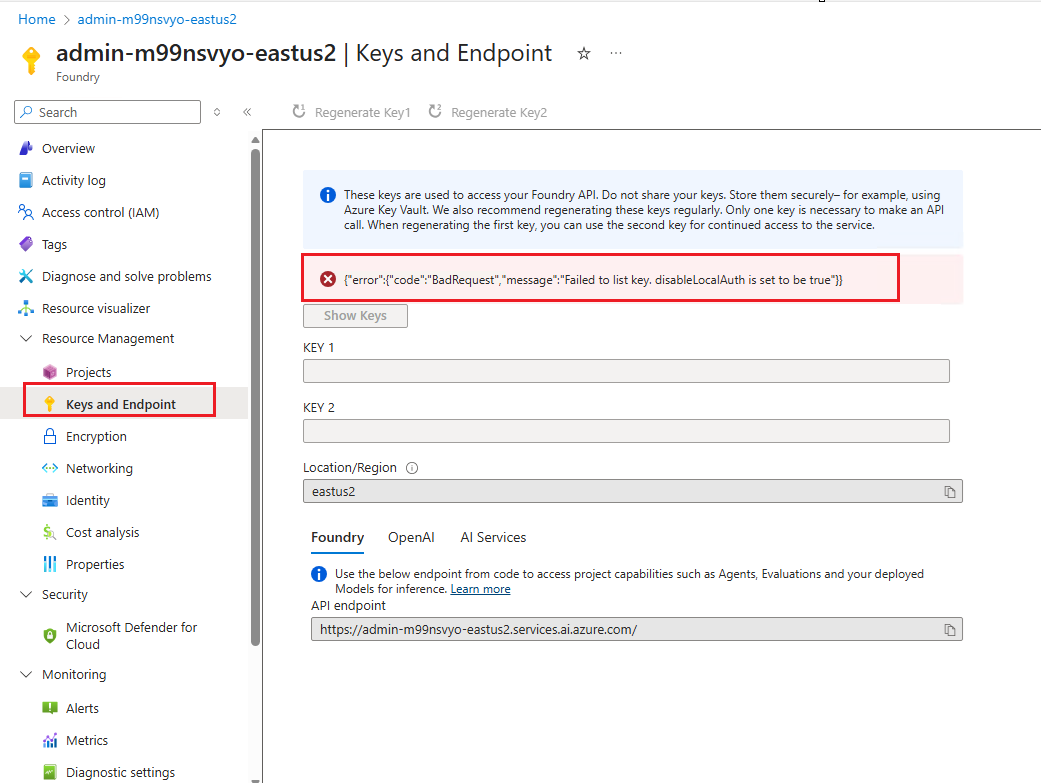Click the Microsoft Defender shield icon

coord(50,636)
